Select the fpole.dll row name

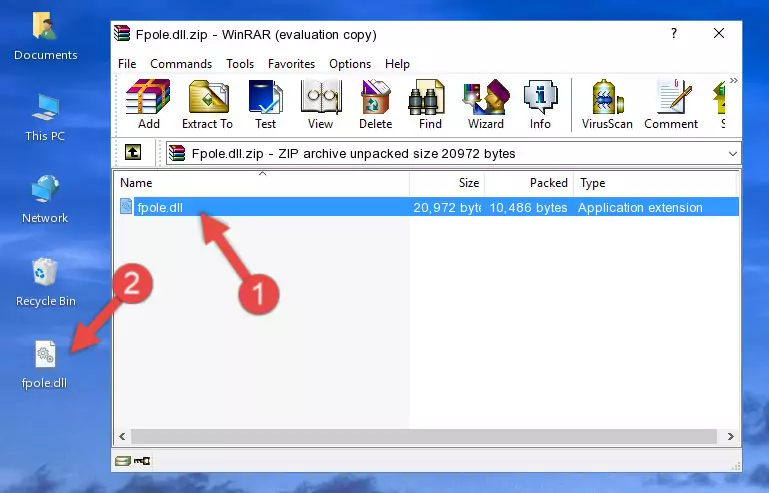(160, 208)
